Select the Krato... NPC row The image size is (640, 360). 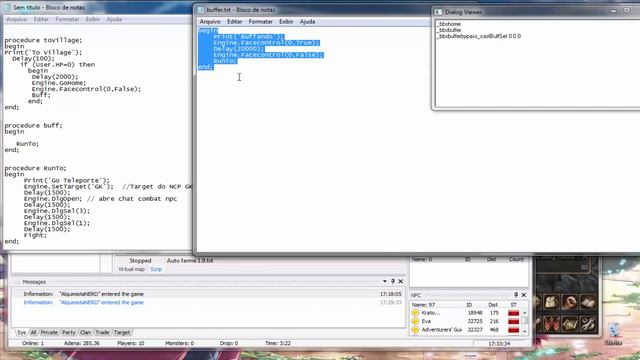click(465, 313)
